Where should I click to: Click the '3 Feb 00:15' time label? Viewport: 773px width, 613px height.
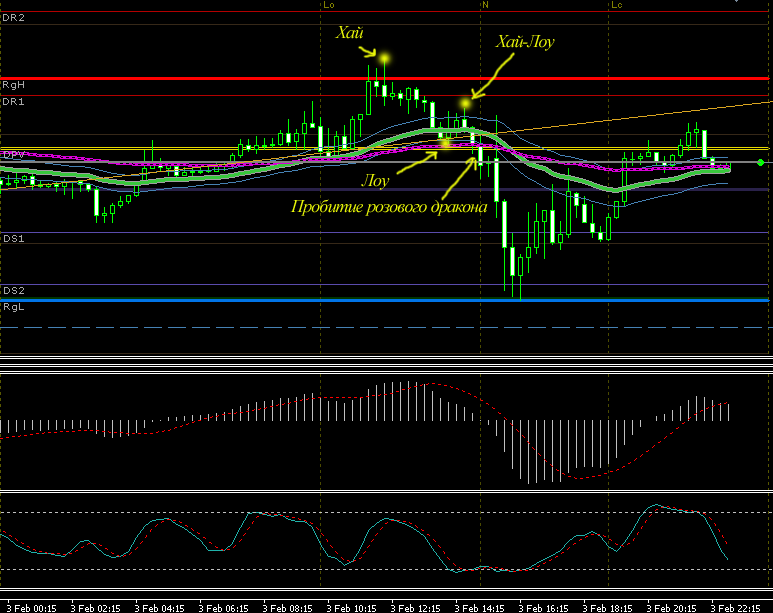[32, 608]
